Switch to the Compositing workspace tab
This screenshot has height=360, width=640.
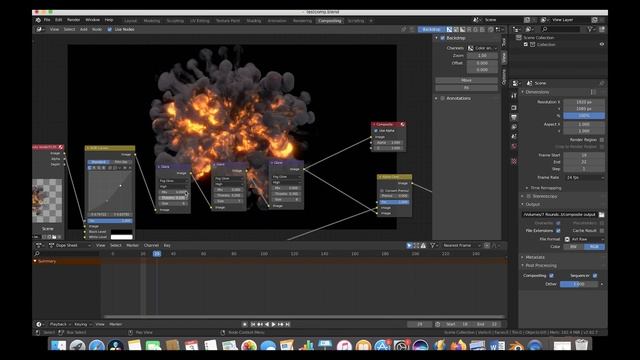click(329, 21)
